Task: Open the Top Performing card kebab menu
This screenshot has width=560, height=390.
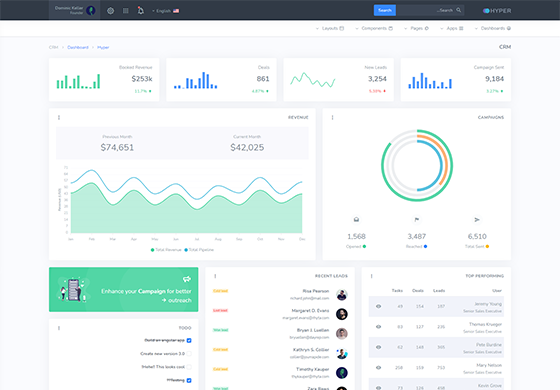Action: point(371,276)
